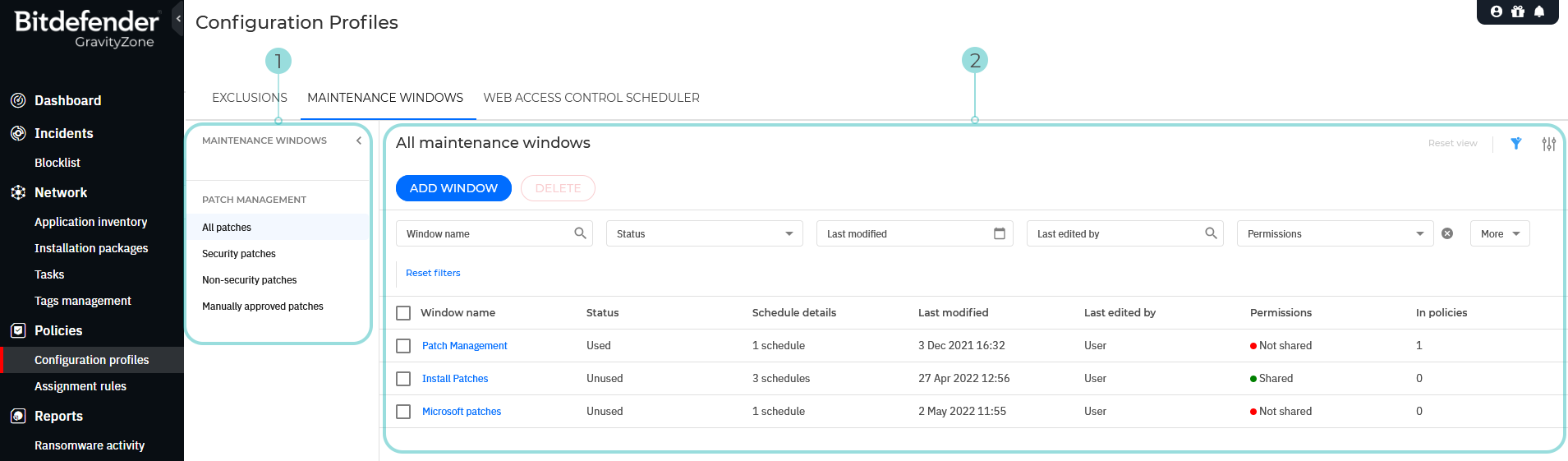Open the Patch Management window link
The height and width of the screenshot is (461, 1568).
(x=465, y=346)
